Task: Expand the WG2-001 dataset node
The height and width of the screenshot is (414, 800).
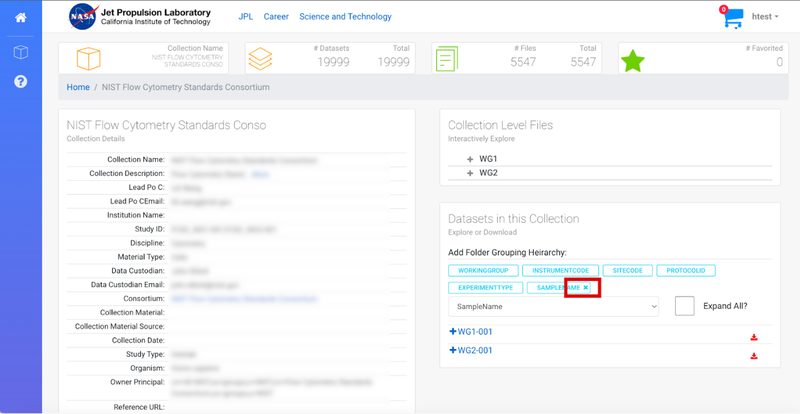Action: pyautogui.click(x=453, y=350)
